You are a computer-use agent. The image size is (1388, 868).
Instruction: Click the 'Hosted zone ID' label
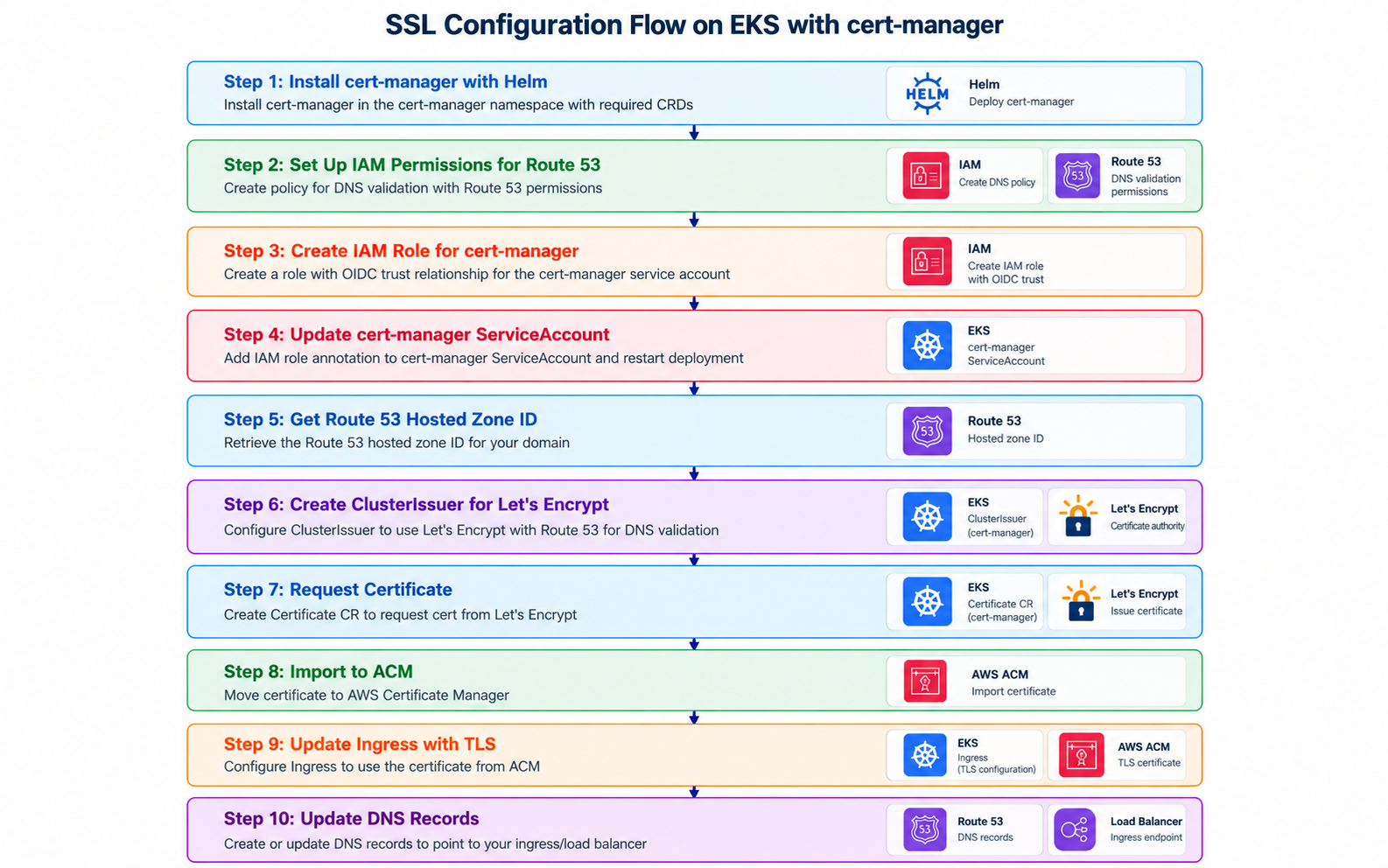pyautogui.click(x=1006, y=439)
